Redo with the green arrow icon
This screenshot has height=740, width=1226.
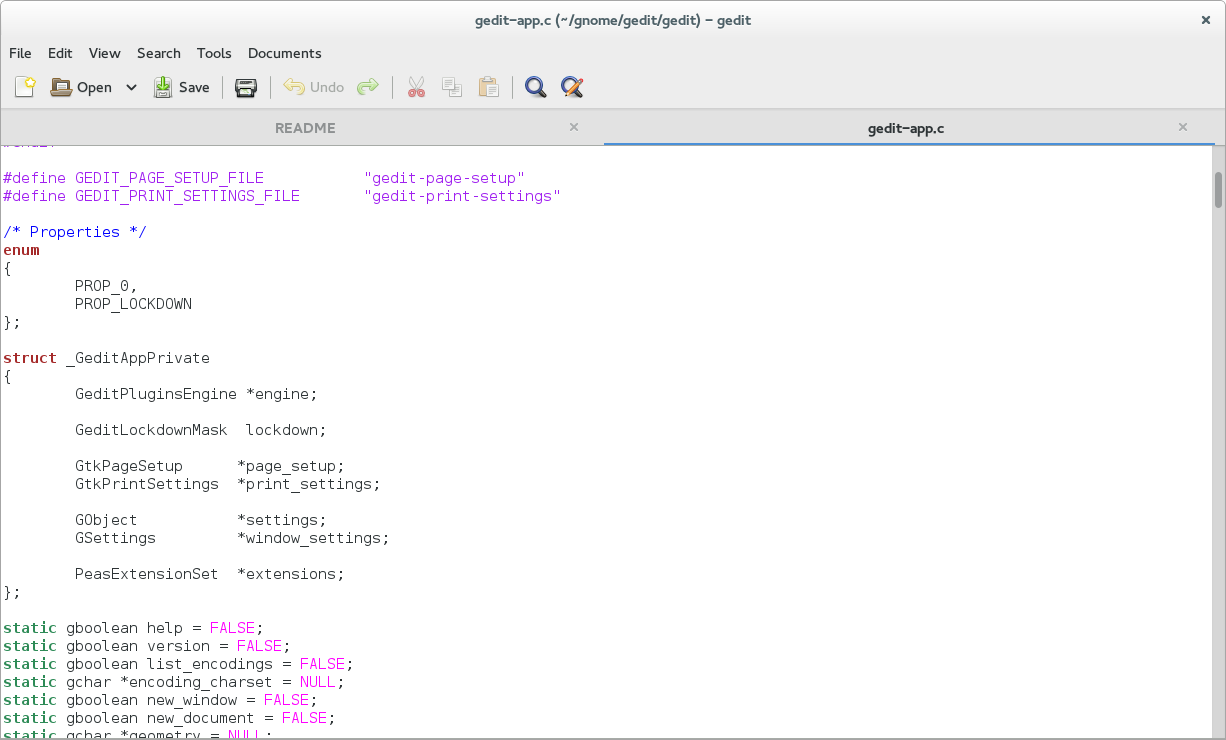point(368,87)
